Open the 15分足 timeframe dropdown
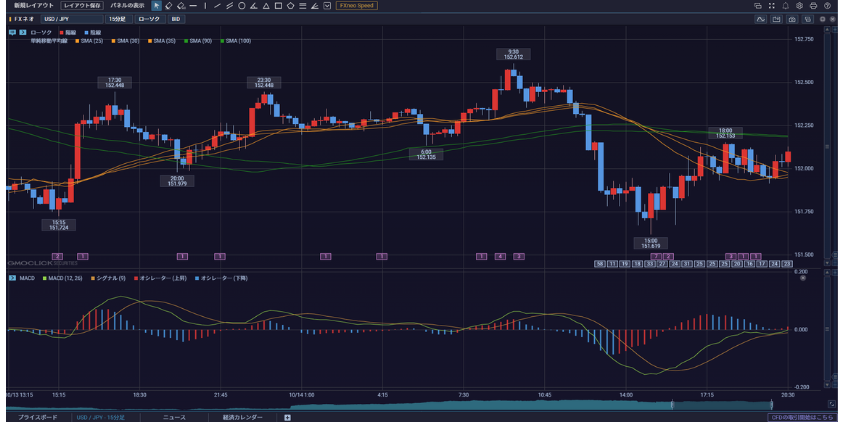This screenshot has width=844, height=422. coord(117,19)
